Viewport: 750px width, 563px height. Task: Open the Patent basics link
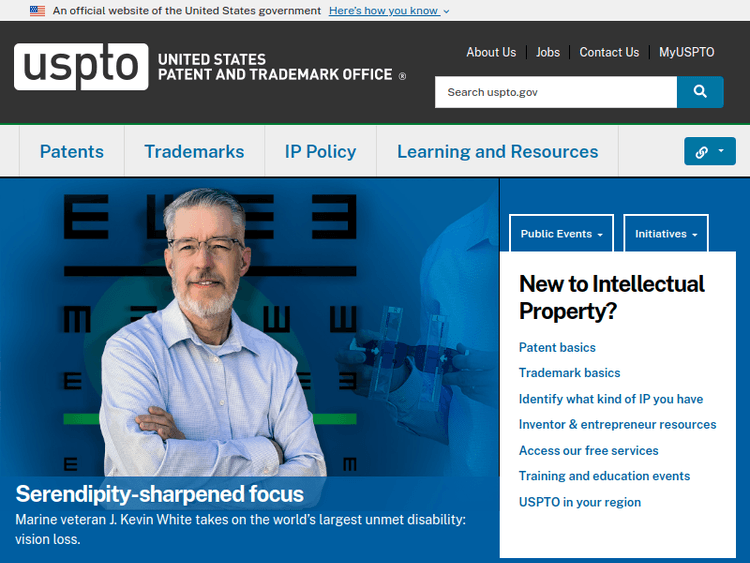(557, 347)
